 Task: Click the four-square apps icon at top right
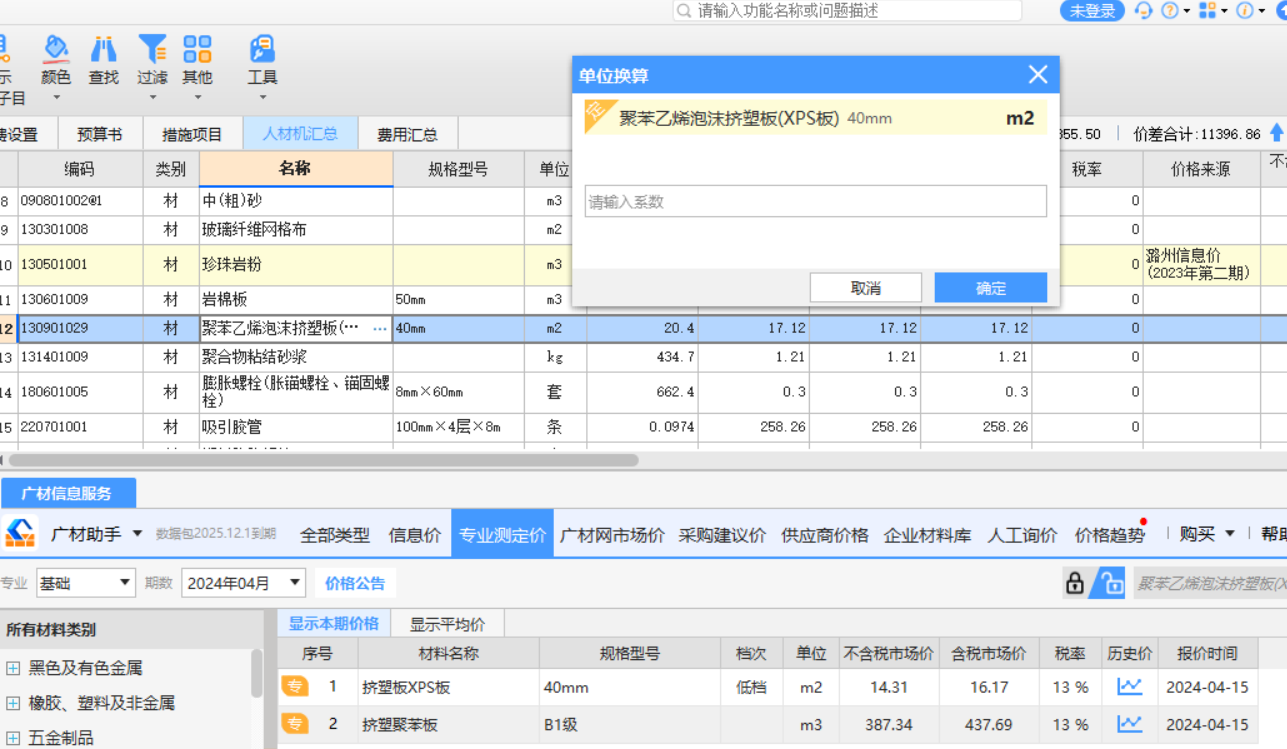coord(1208,11)
